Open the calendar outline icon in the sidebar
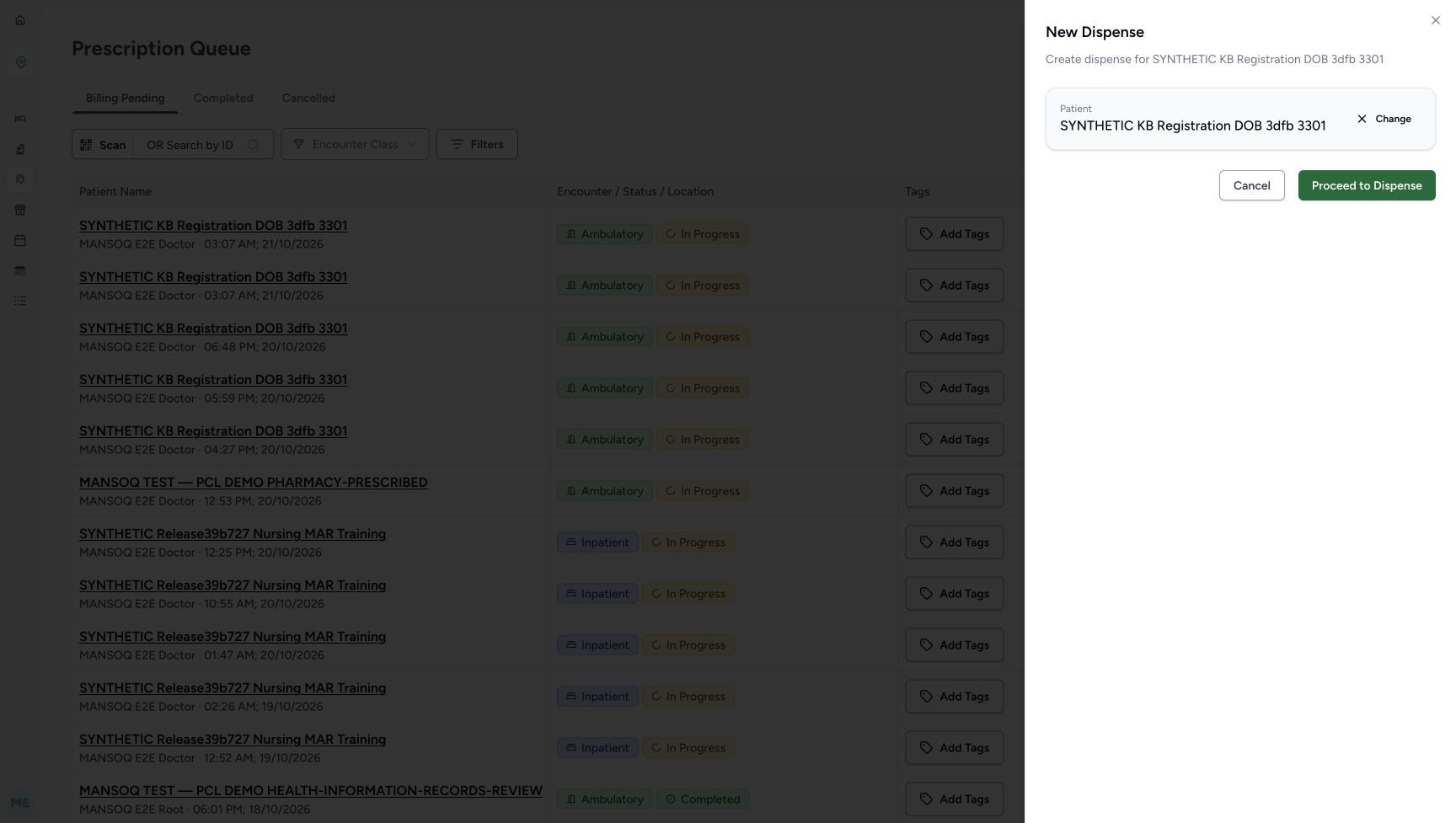This screenshot has height=823, width=1456. 20,240
